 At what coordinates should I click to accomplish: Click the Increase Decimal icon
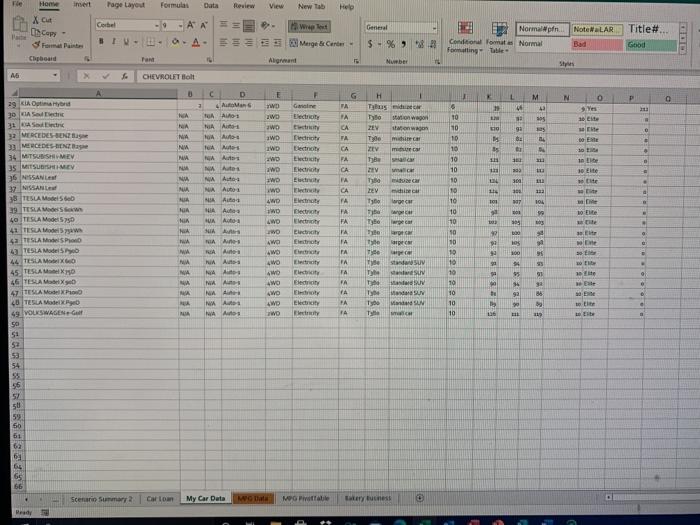(419, 44)
